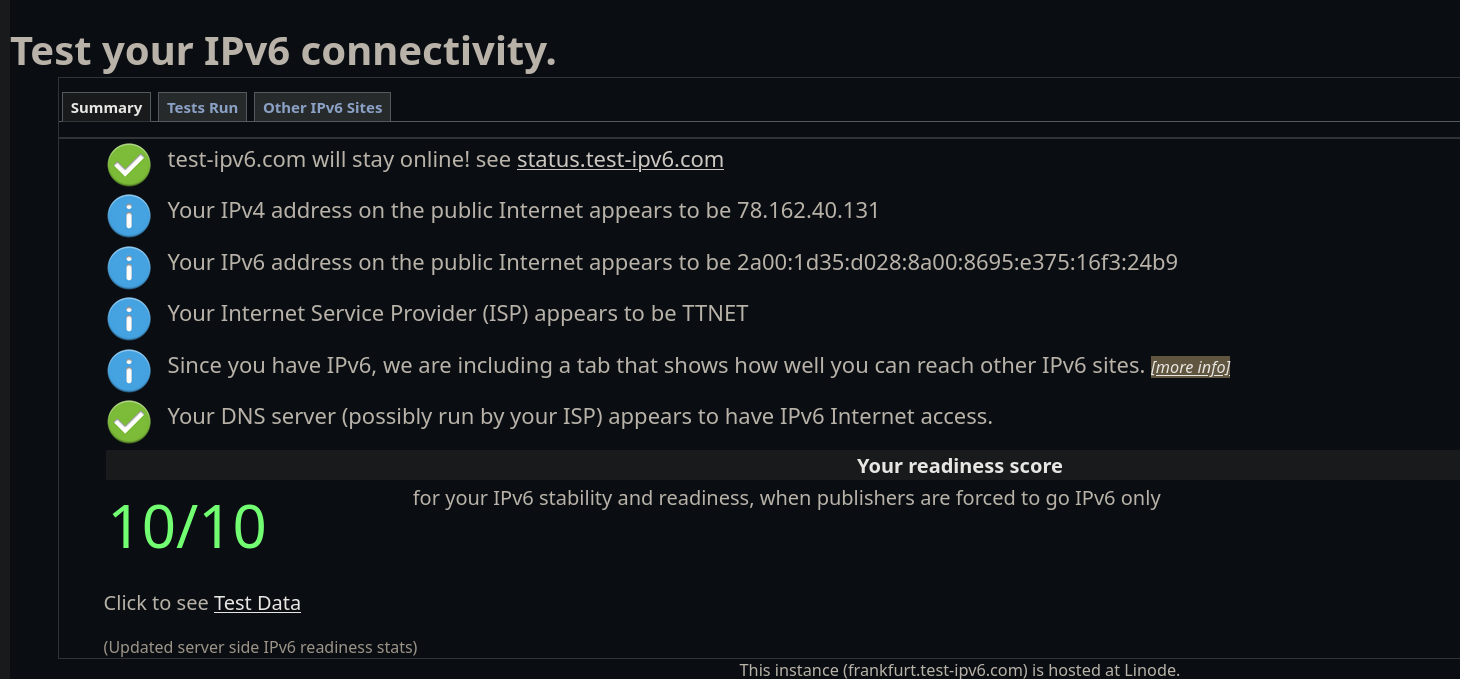Click the TTNET provider name text
This screenshot has width=1460, height=679.
coord(715,314)
